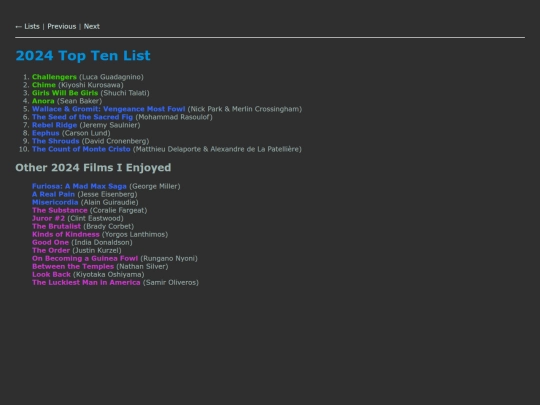Click director name Clint Eastwood
The height and width of the screenshot is (405, 540).
(x=95, y=218)
